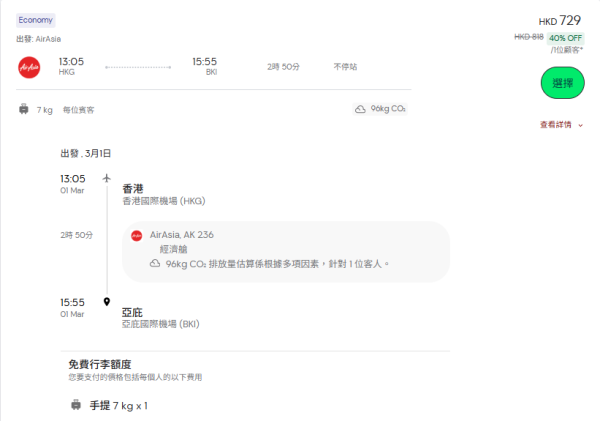Click the 免費行李額度 baggage allowance heading

pyautogui.click(x=100, y=364)
